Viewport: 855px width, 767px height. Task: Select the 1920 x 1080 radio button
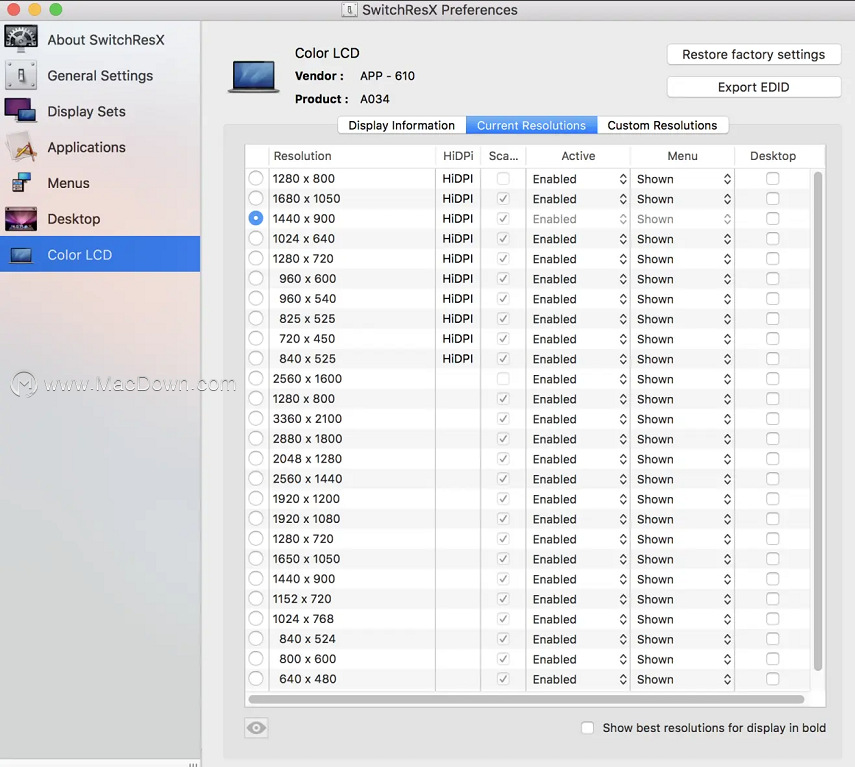[256, 518]
